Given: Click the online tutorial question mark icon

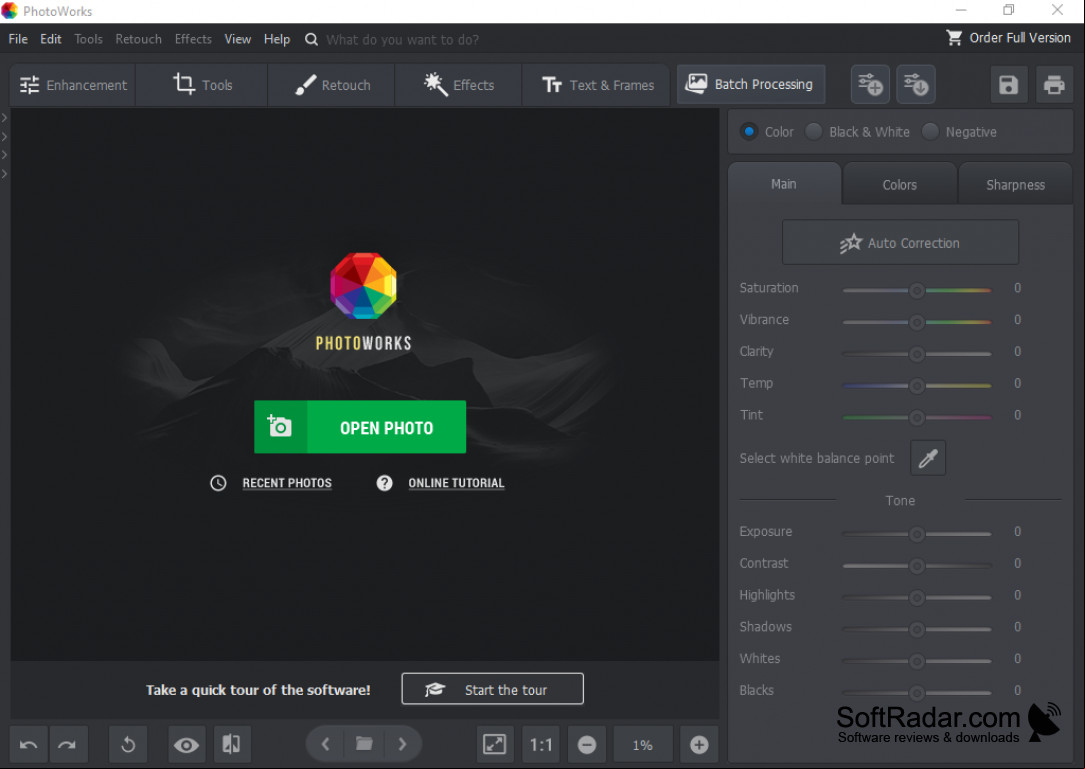Looking at the screenshot, I should [384, 483].
